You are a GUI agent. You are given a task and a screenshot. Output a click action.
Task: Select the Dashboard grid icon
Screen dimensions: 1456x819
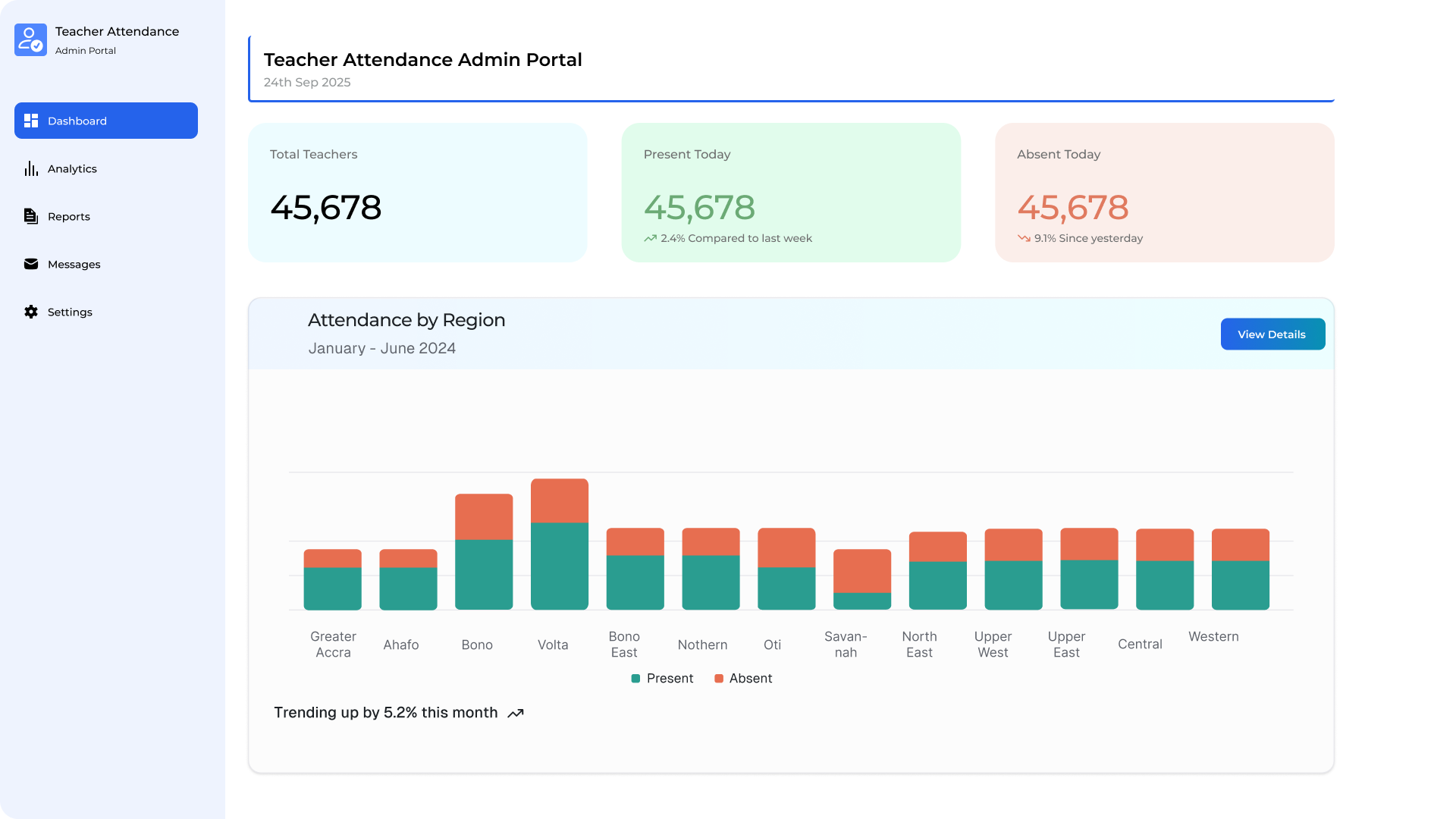pos(31,121)
